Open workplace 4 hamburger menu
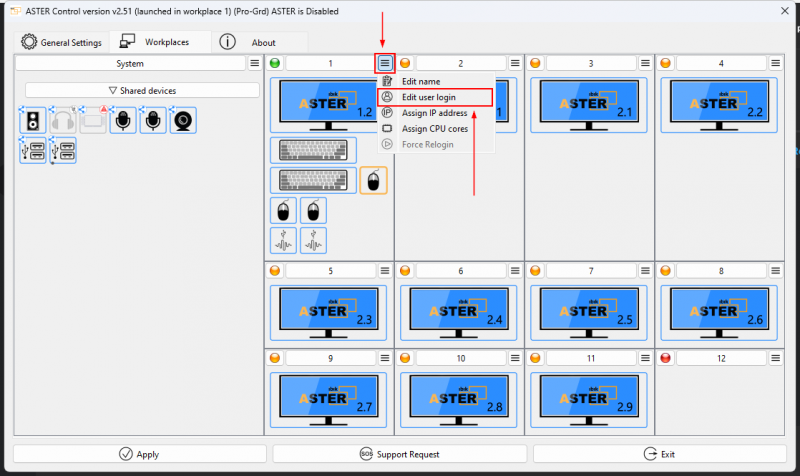The width and height of the screenshot is (800, 476). 776,63
